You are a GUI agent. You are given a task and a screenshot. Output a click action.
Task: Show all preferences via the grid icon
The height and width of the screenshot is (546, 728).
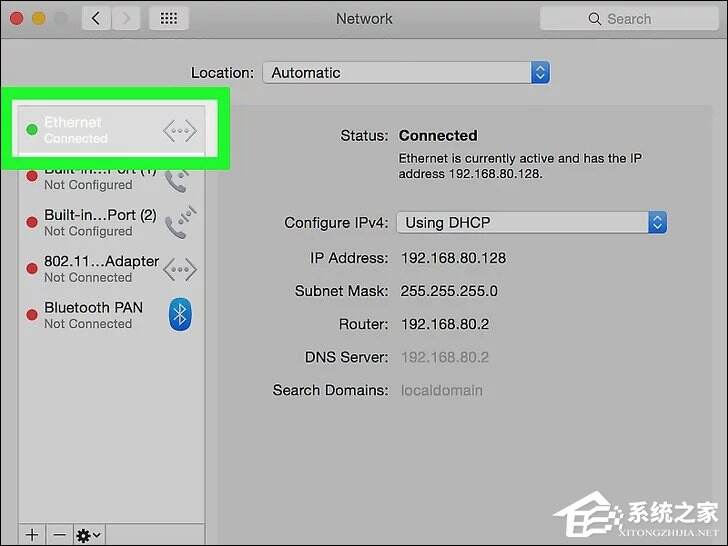pos(169,19)
